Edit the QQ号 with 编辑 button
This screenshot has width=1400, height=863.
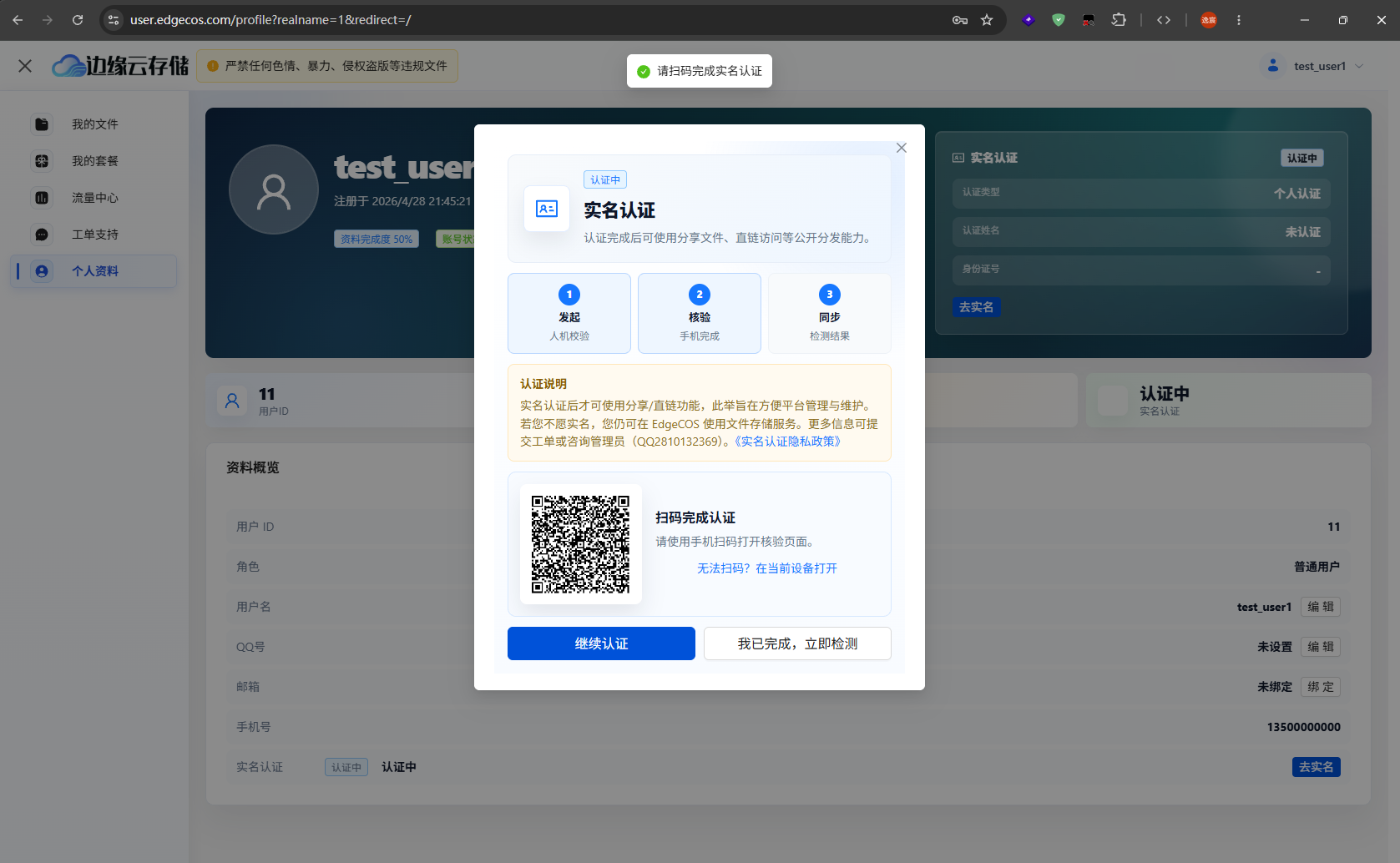1321,647
